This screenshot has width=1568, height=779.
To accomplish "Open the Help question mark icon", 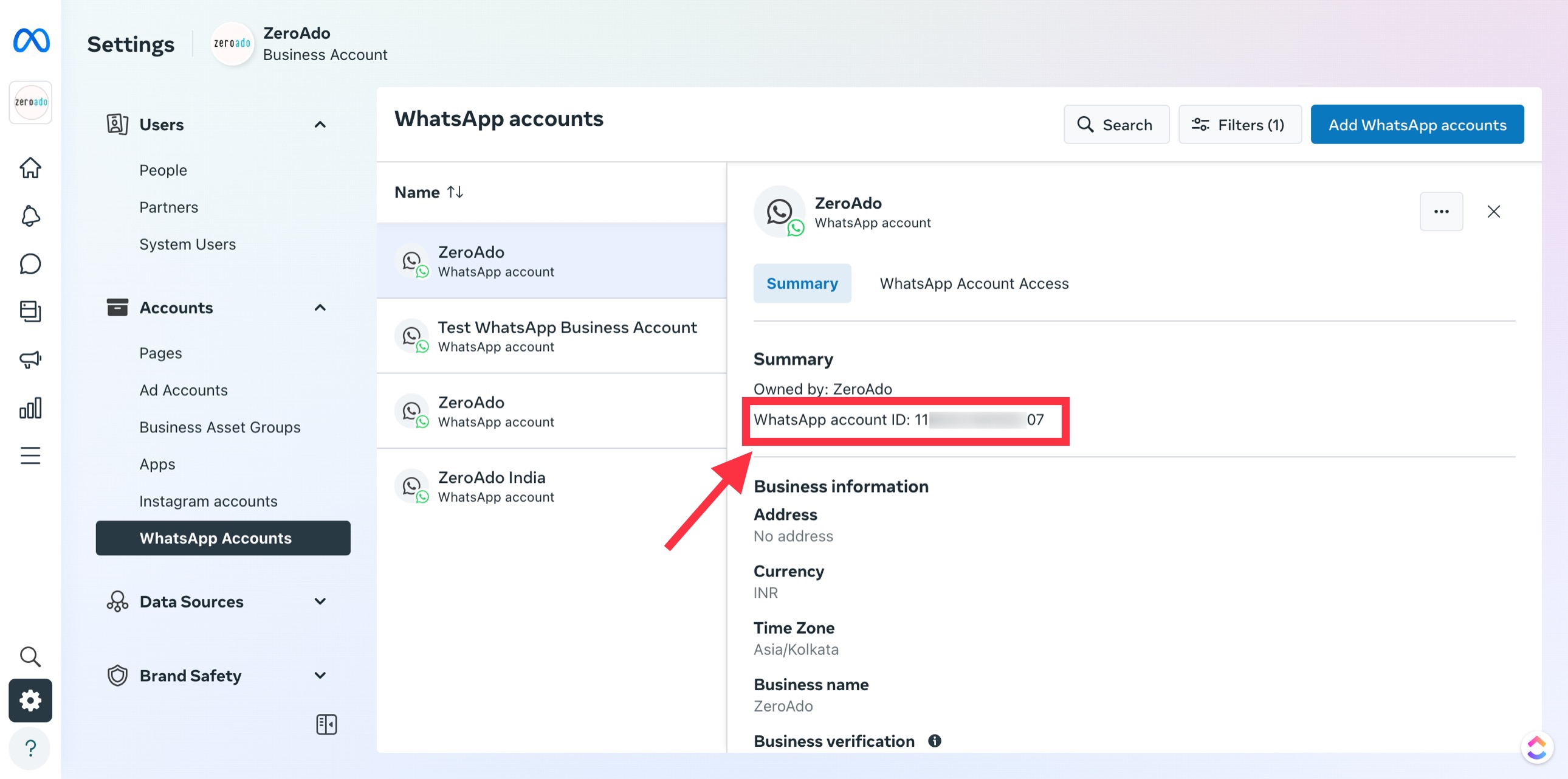I will click(x=30, y=748).
